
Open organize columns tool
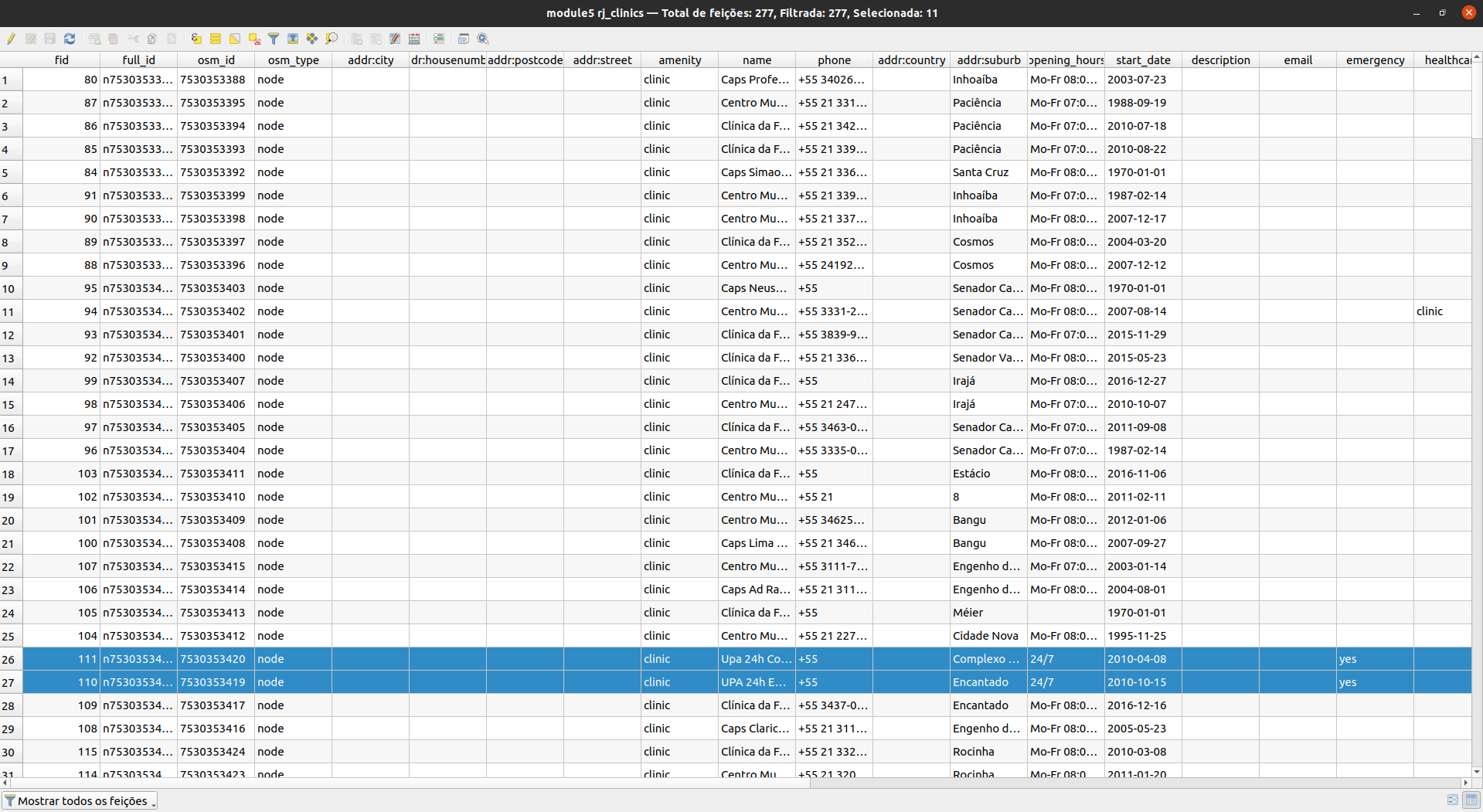click(x=395, y=39)
